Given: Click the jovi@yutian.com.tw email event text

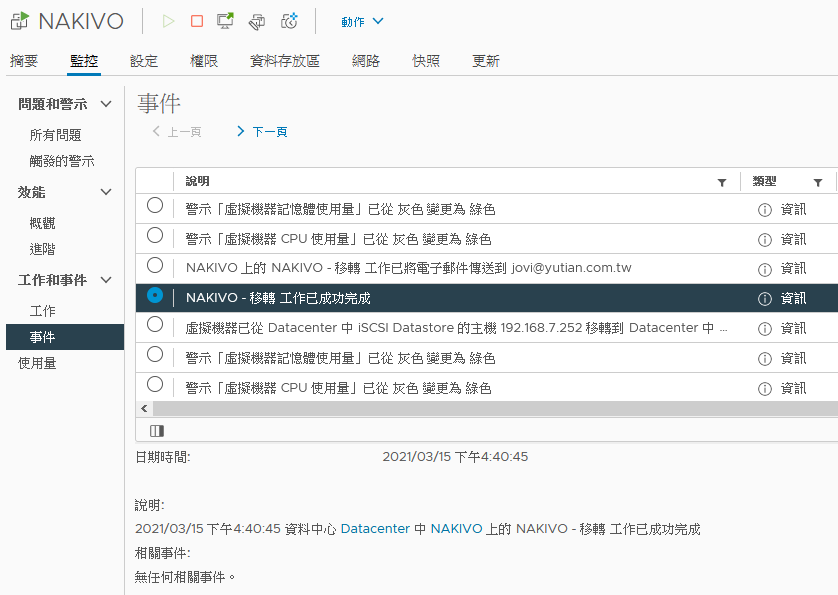Looking at the screenshot, I should tap(408, 268).
